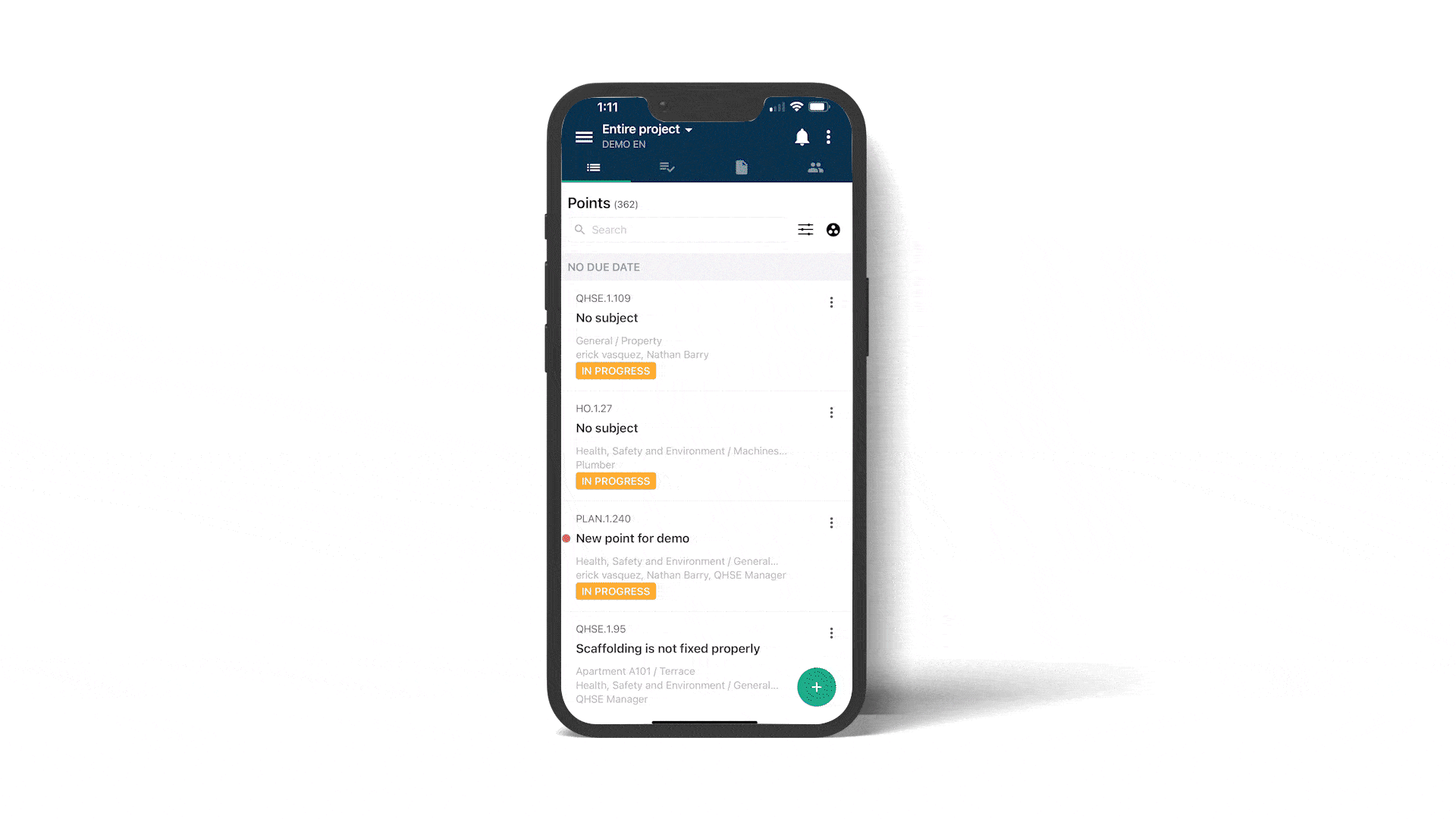
Task: Tap the checklist/tasks icon tab
Action: (x=668, y=166)
